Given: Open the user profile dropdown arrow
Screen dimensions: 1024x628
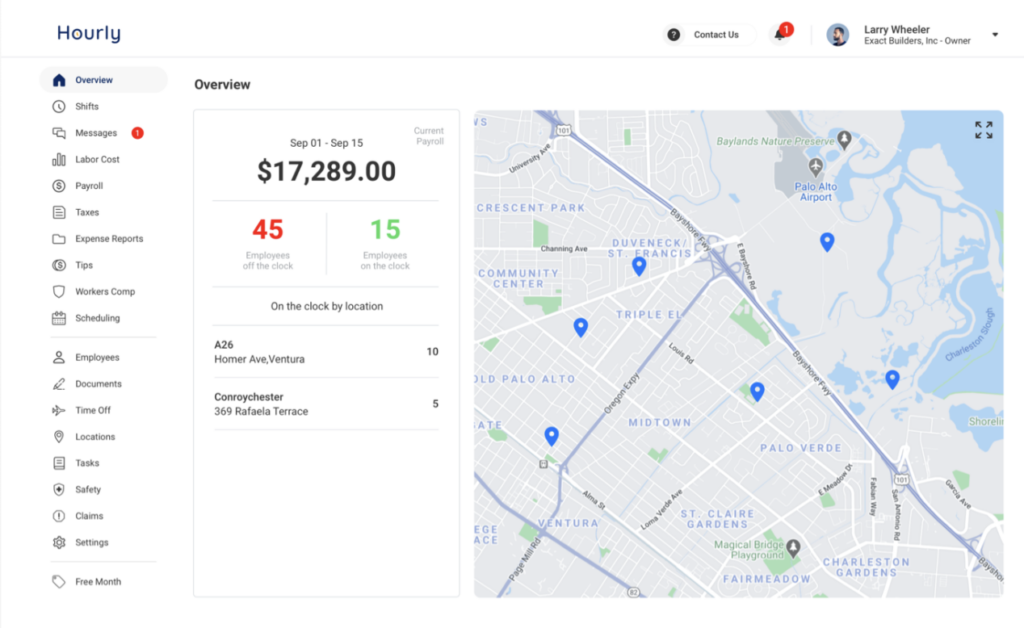Looking at the screenshot, I should pyautogui.click(x=995, y=34).
